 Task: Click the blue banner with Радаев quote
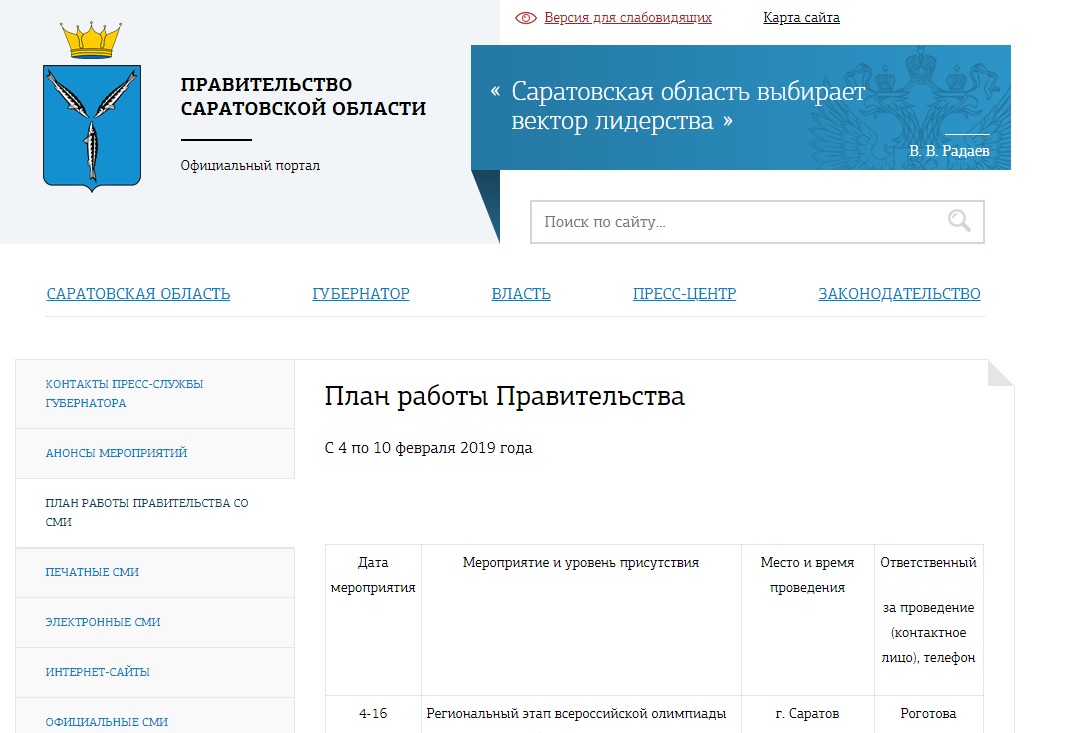point(740,107)
